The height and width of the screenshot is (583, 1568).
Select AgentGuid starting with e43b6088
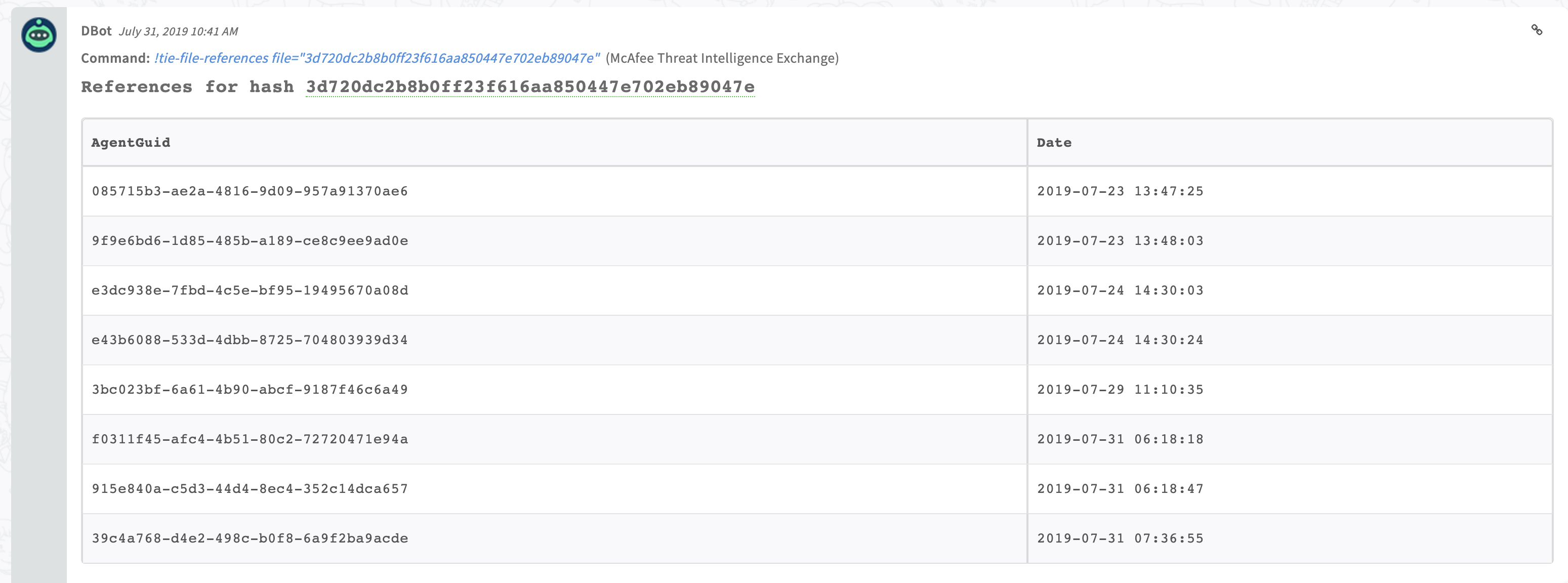point(250,340)
